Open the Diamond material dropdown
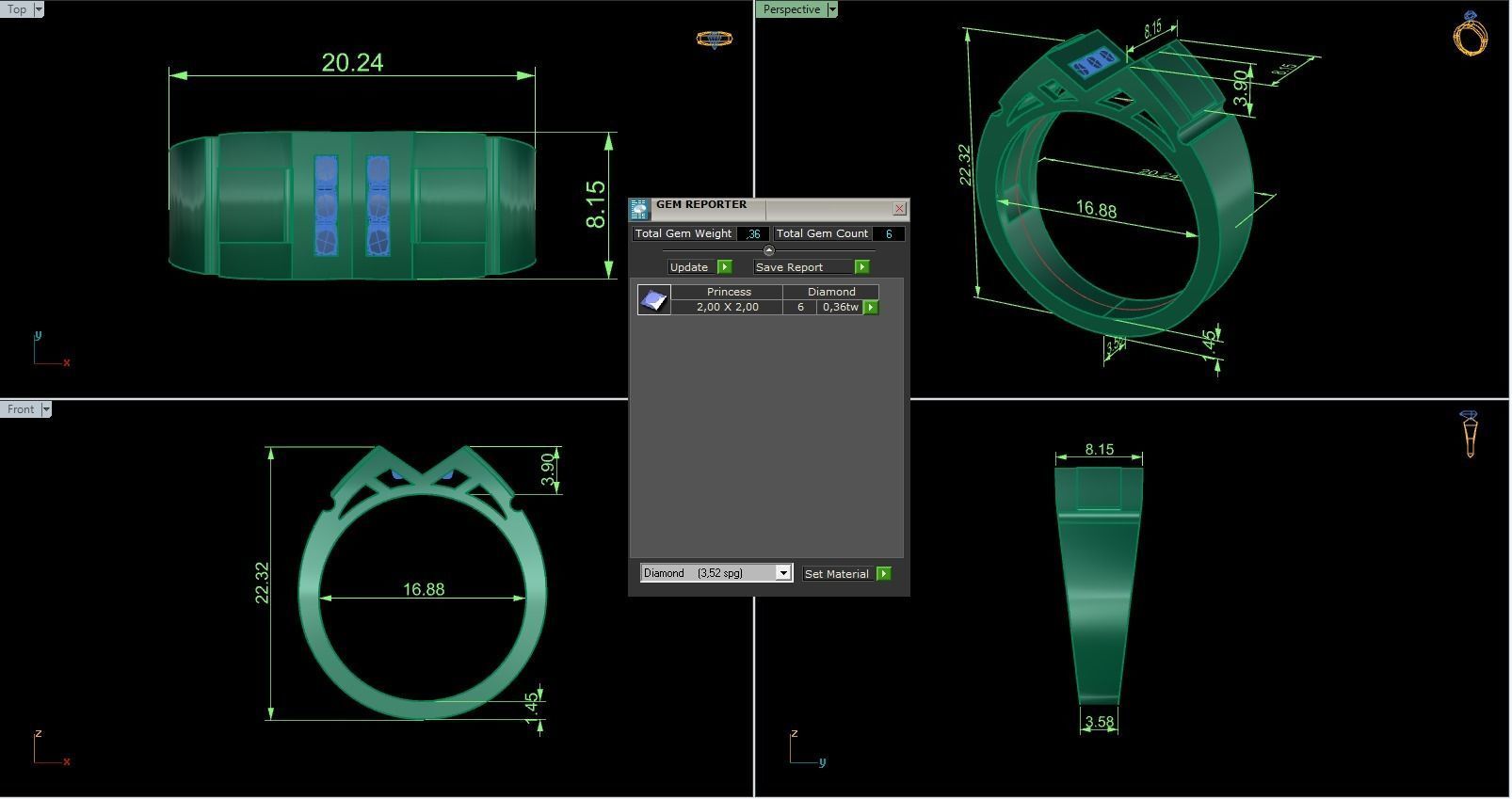The width and height of the screenshot is (1512, 799). coord(782,573)
